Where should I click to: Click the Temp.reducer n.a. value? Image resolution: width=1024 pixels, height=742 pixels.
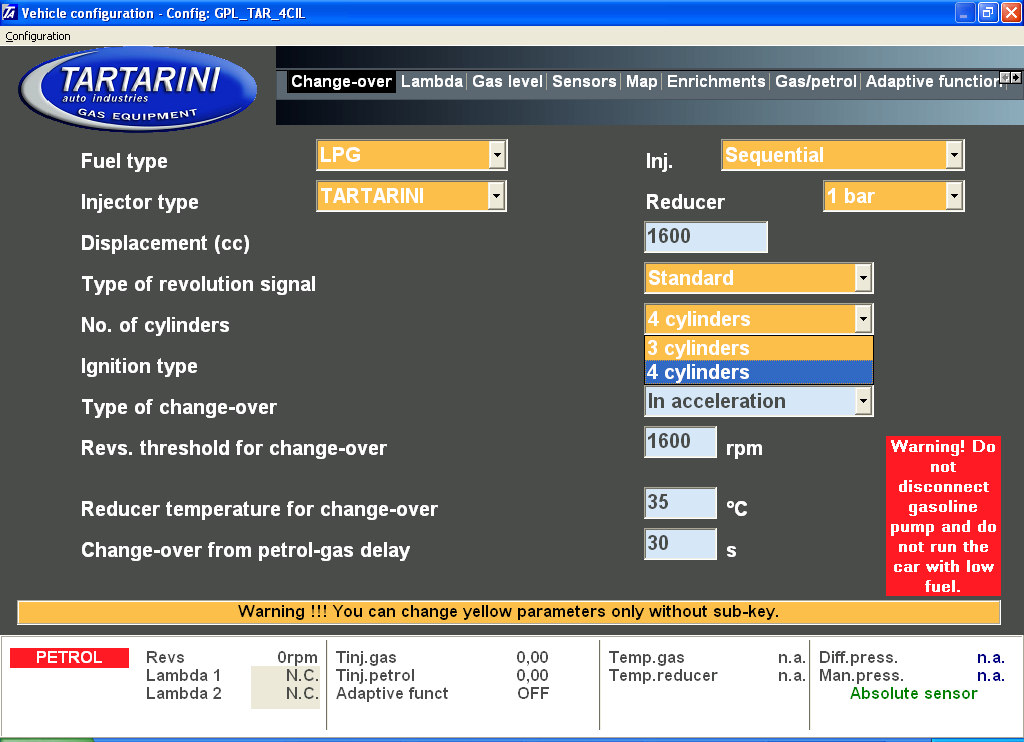click(x=792, y=675)
